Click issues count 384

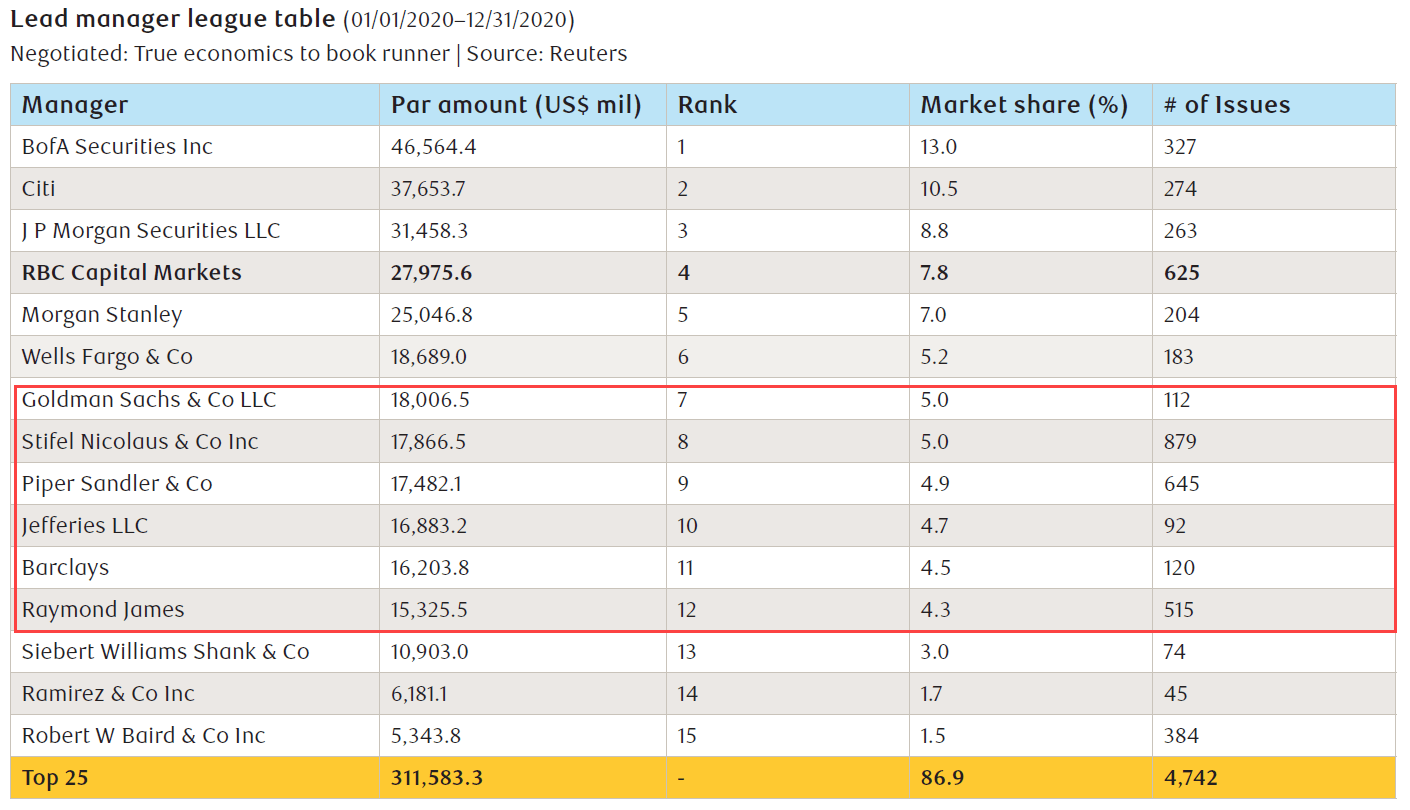1181,736
